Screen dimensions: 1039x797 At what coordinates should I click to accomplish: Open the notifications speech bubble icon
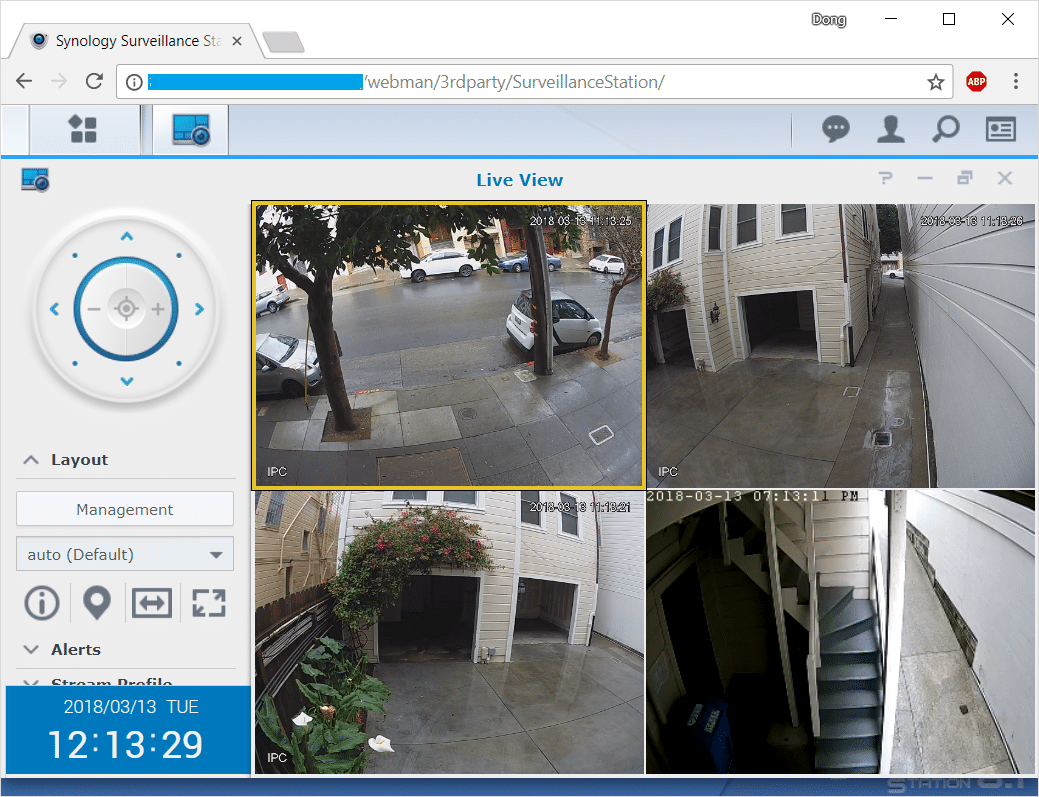point(836,129)
